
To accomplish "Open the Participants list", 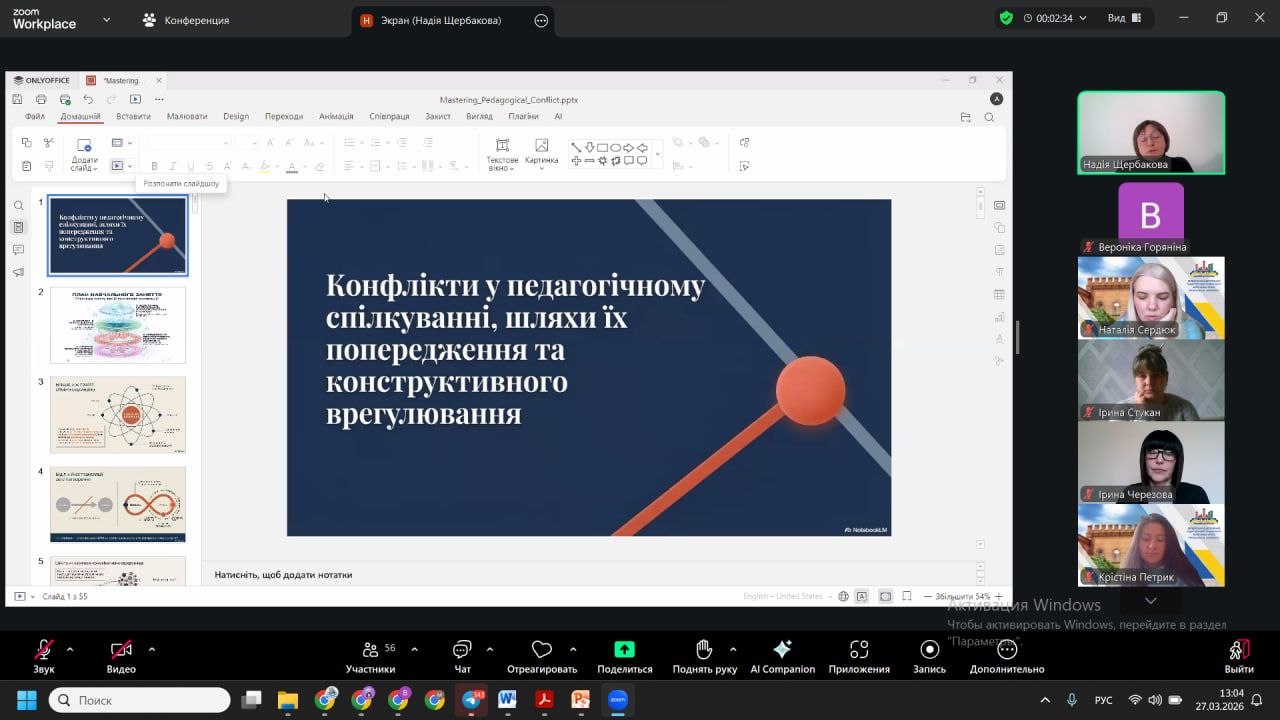I will (371, 656).
